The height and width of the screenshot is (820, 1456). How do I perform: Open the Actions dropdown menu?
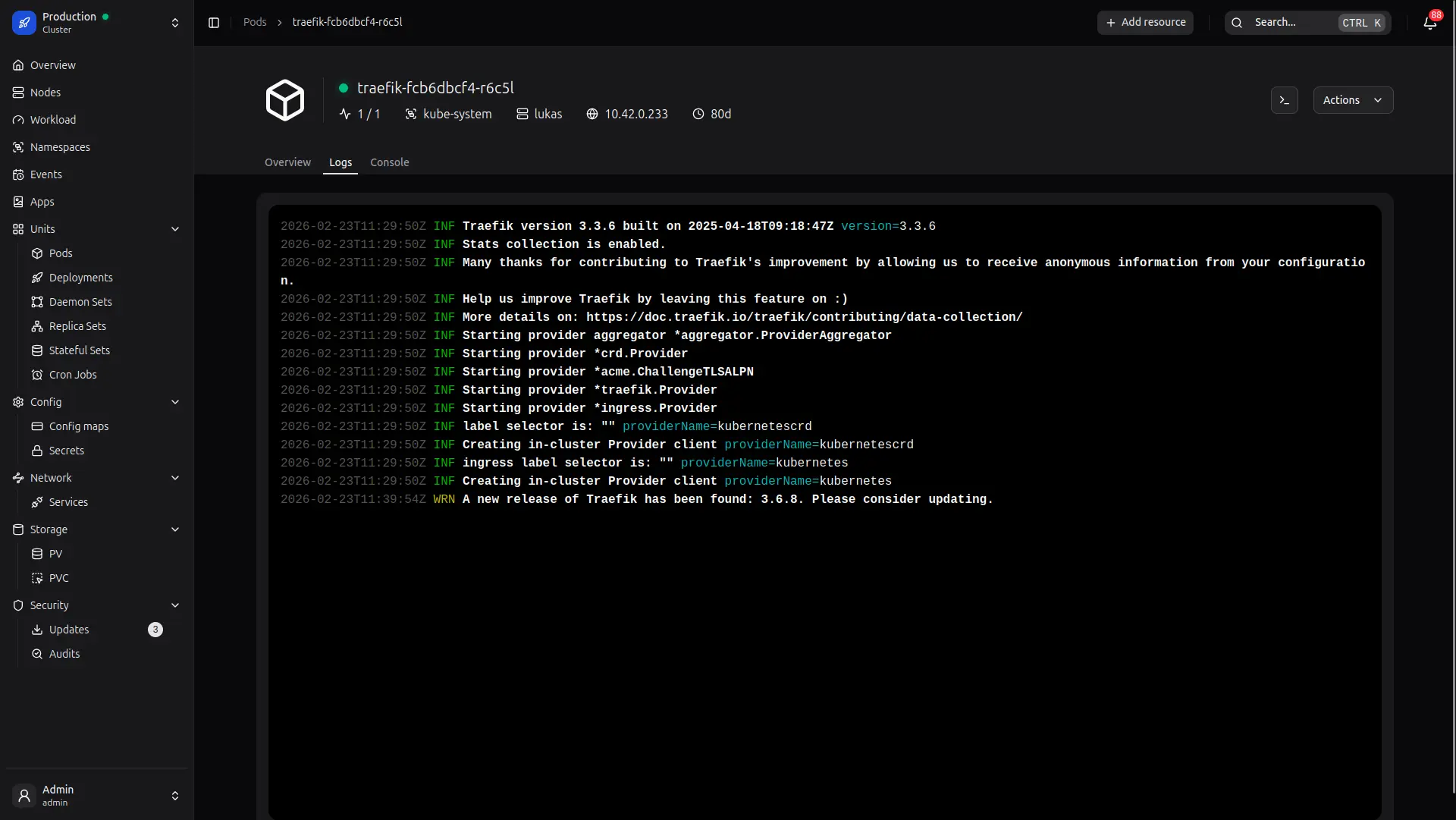1352,100
